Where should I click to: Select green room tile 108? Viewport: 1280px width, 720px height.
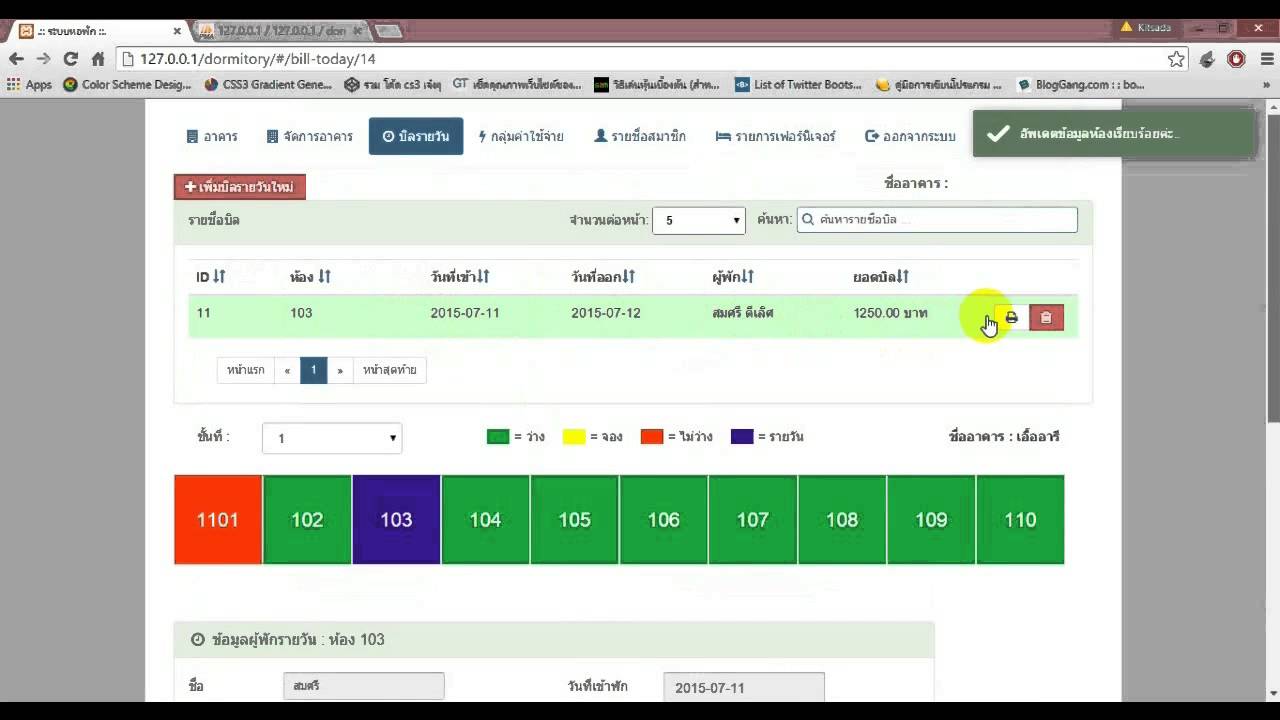coord(842,520)
